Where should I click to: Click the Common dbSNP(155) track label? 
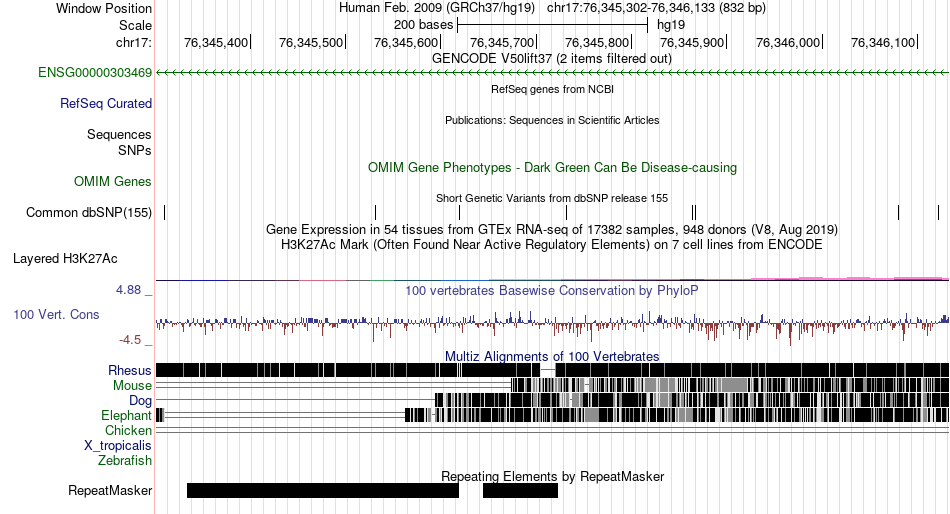click(89, 213)
